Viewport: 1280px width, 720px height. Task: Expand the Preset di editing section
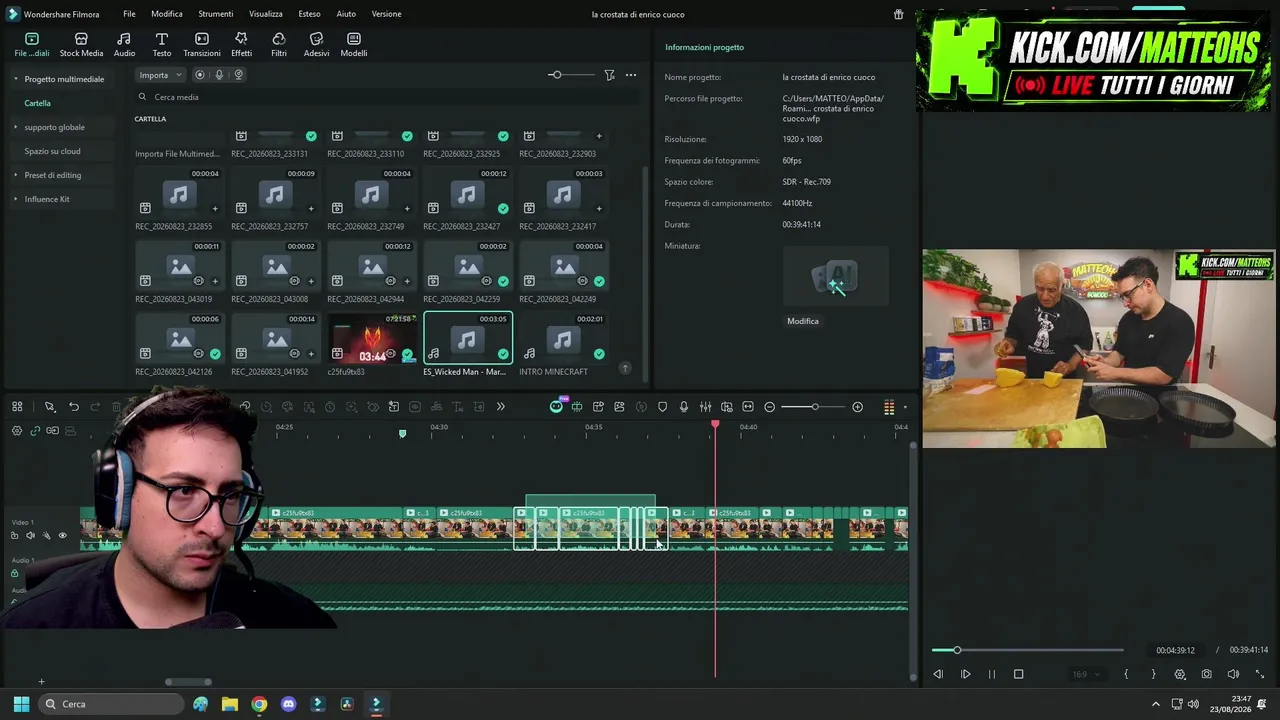(15, 175)
